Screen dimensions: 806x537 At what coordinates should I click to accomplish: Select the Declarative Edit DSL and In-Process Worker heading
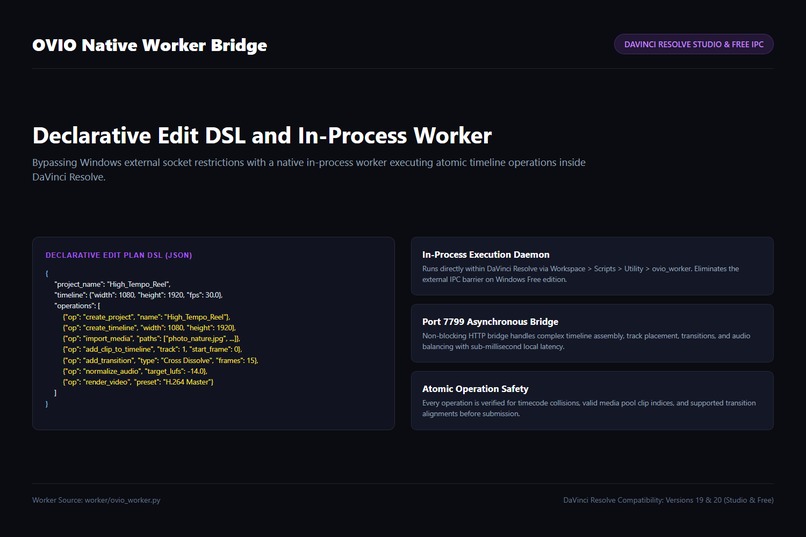point(262,136)
